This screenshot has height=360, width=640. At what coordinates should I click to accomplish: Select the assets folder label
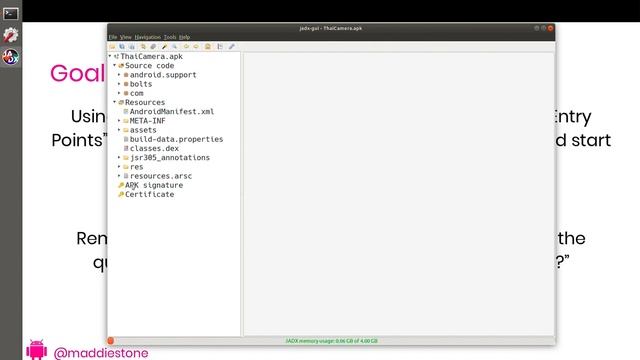click(x=143, y=130)
